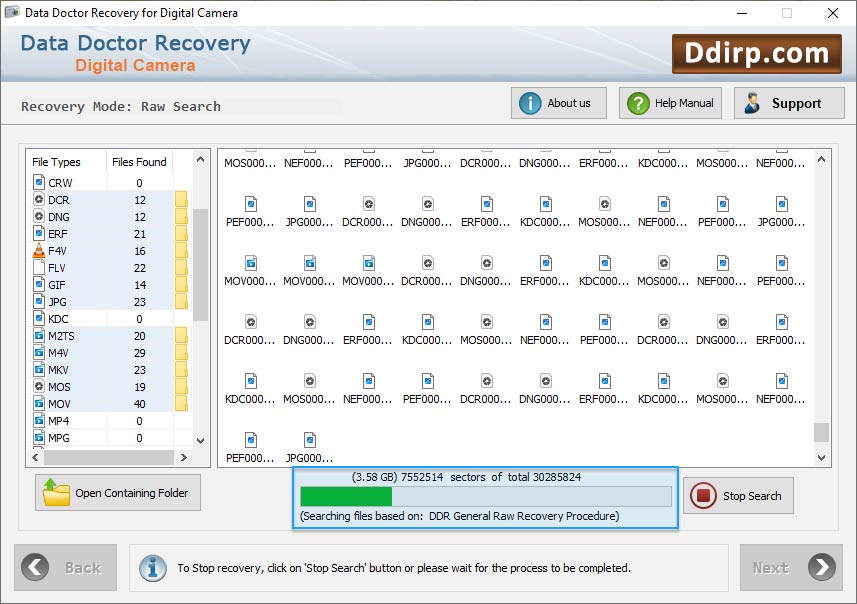
Task: Click the files found count 0 for KDC
Action: tap(139, 319)
